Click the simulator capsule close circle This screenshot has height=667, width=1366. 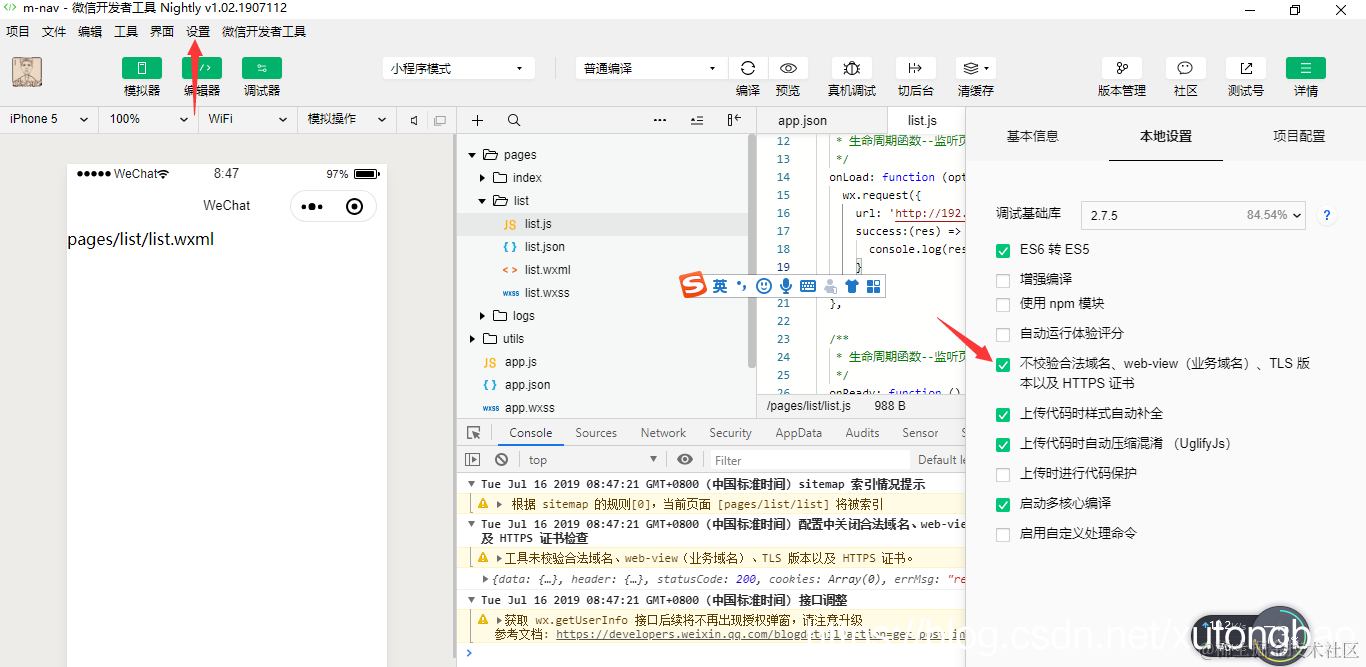click(x=354, y=207)
